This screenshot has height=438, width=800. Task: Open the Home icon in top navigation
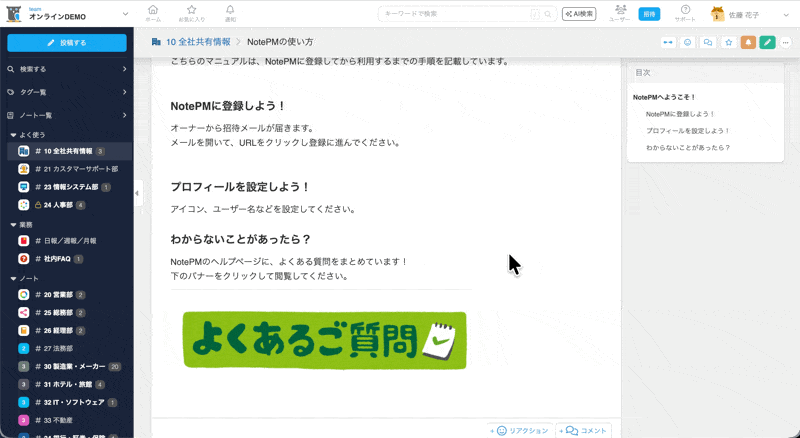coord(153,13)
